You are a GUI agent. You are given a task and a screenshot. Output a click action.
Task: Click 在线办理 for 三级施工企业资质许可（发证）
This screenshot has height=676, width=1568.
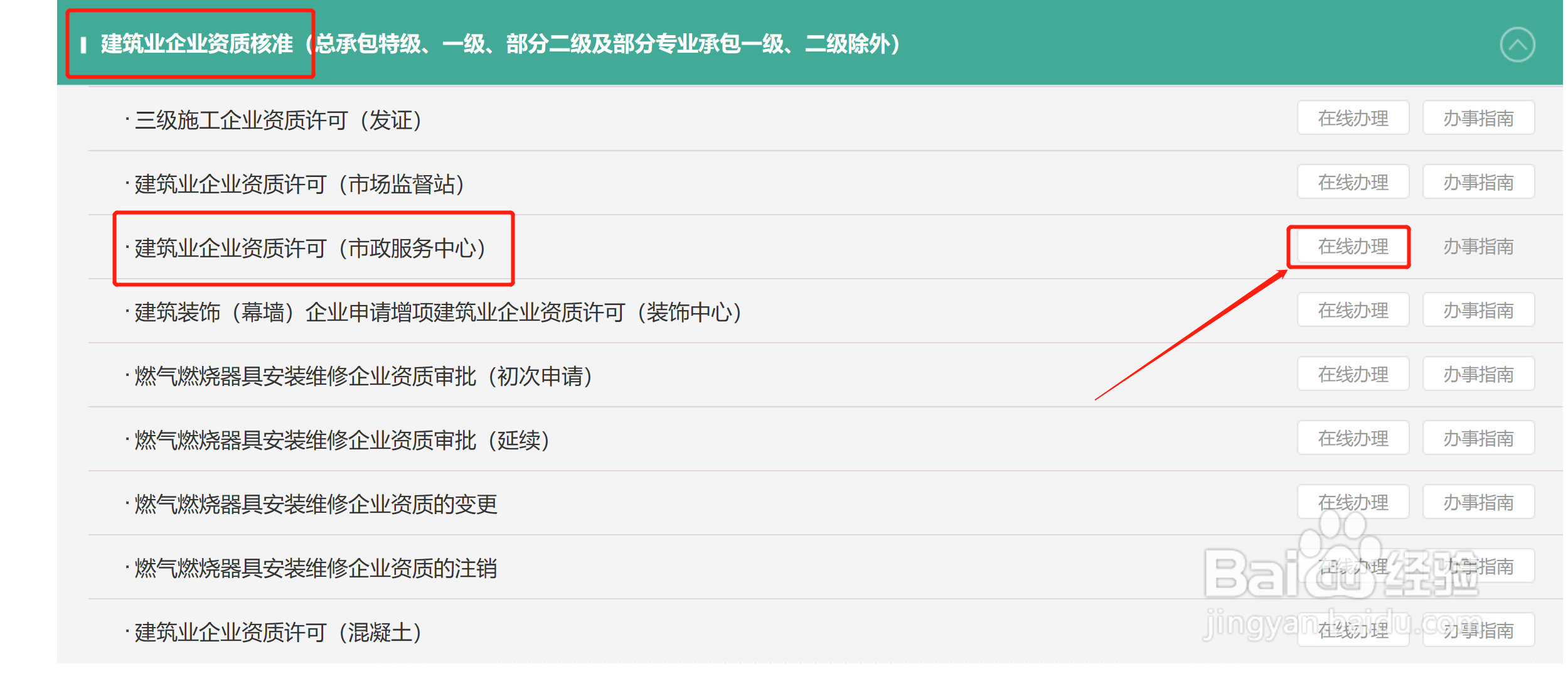pos(1353,118)
